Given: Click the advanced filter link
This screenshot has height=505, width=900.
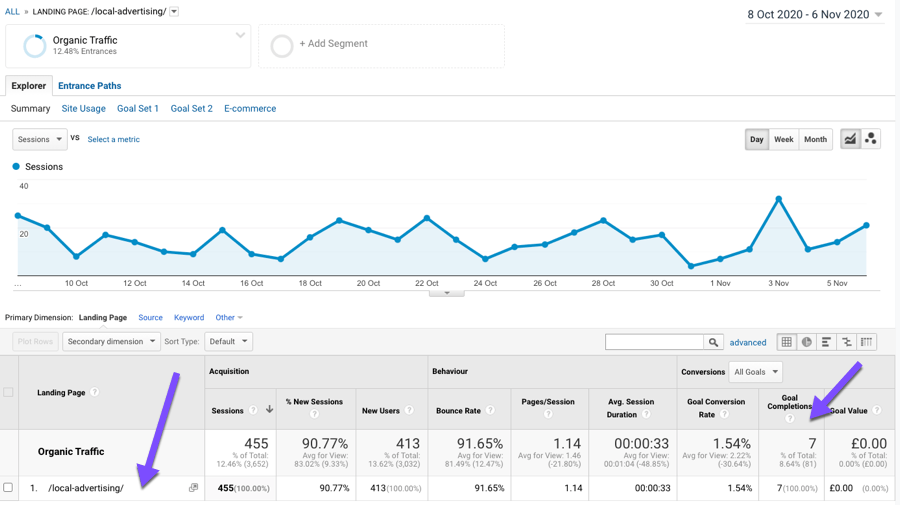Looking at the screenshot, I should [748, 342].
